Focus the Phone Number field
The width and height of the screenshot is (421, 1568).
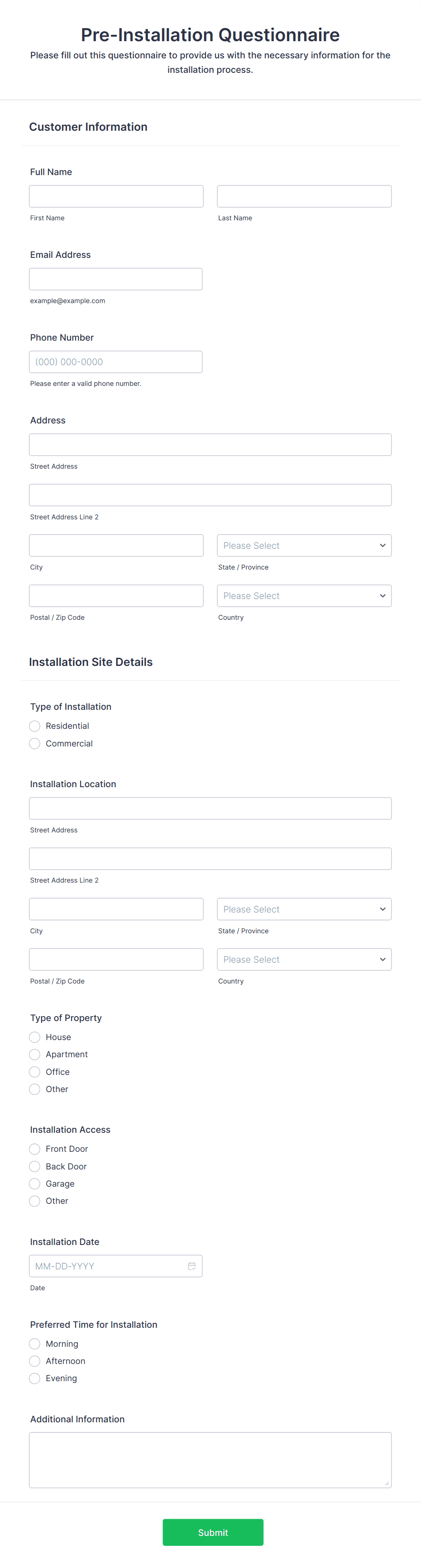pyautogui.click(x=116, y=361)
